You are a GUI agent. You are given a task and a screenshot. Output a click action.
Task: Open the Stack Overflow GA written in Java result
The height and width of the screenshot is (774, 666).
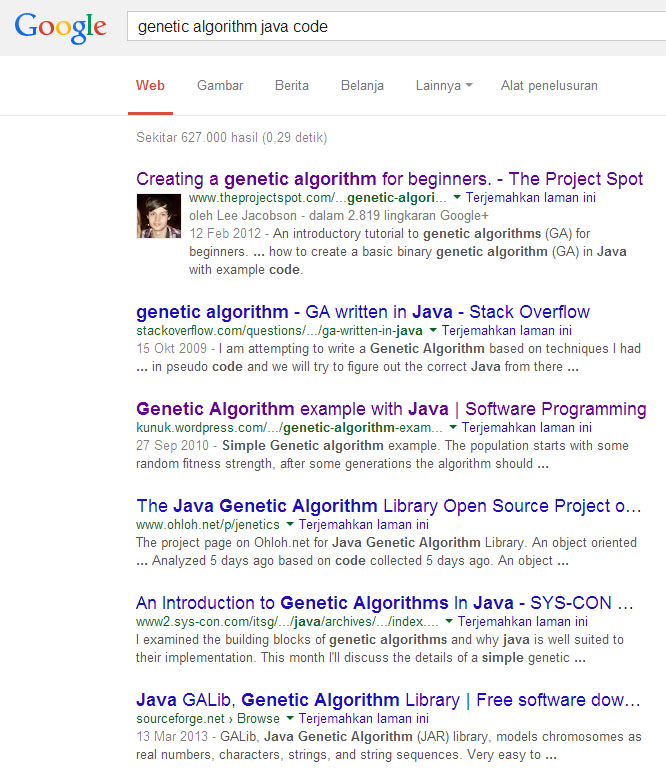pos(363,312)
